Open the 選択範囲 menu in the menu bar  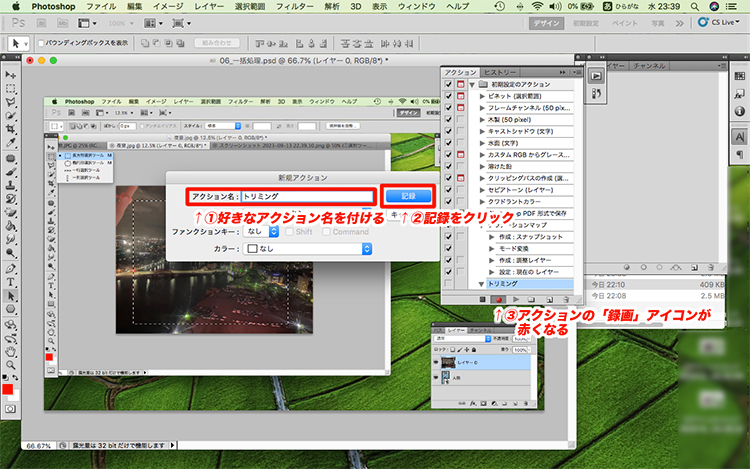coord(250,6)
